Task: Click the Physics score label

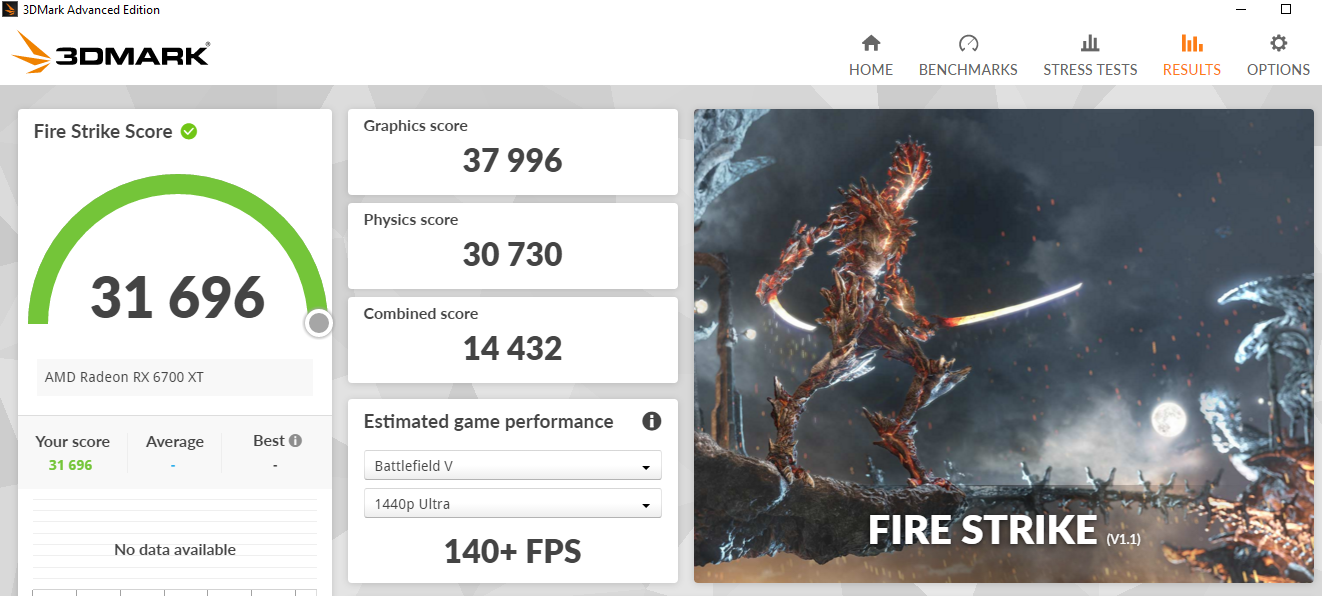Action: [x=410, y=220]
